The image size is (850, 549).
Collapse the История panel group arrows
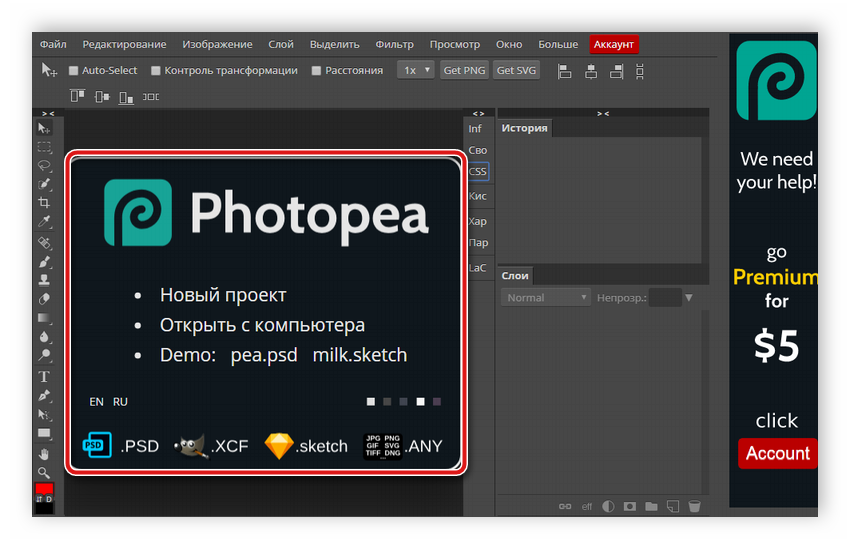(603, 113)
